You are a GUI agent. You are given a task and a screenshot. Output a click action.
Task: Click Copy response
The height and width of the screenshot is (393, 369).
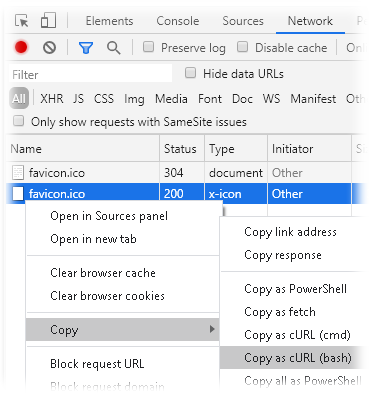pyautogui.click(x=283, y=255)
